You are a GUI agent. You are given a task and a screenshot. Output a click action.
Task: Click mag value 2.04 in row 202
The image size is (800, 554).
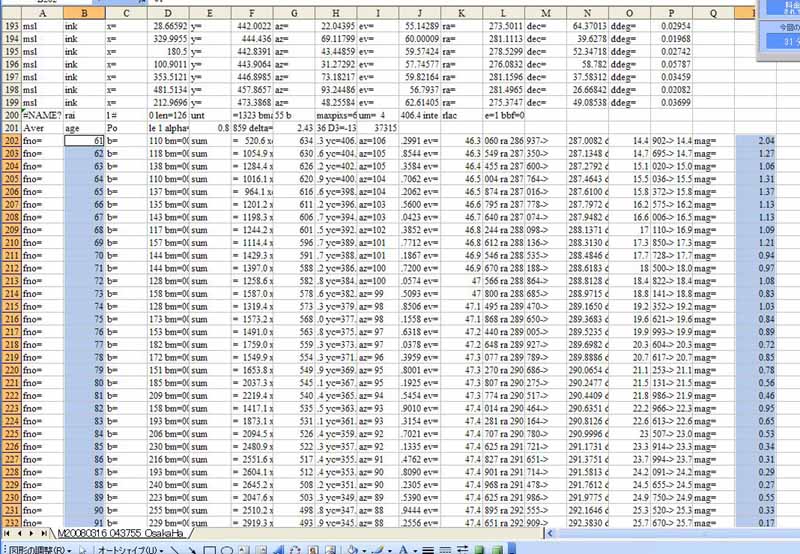click(x=756, y=141)
